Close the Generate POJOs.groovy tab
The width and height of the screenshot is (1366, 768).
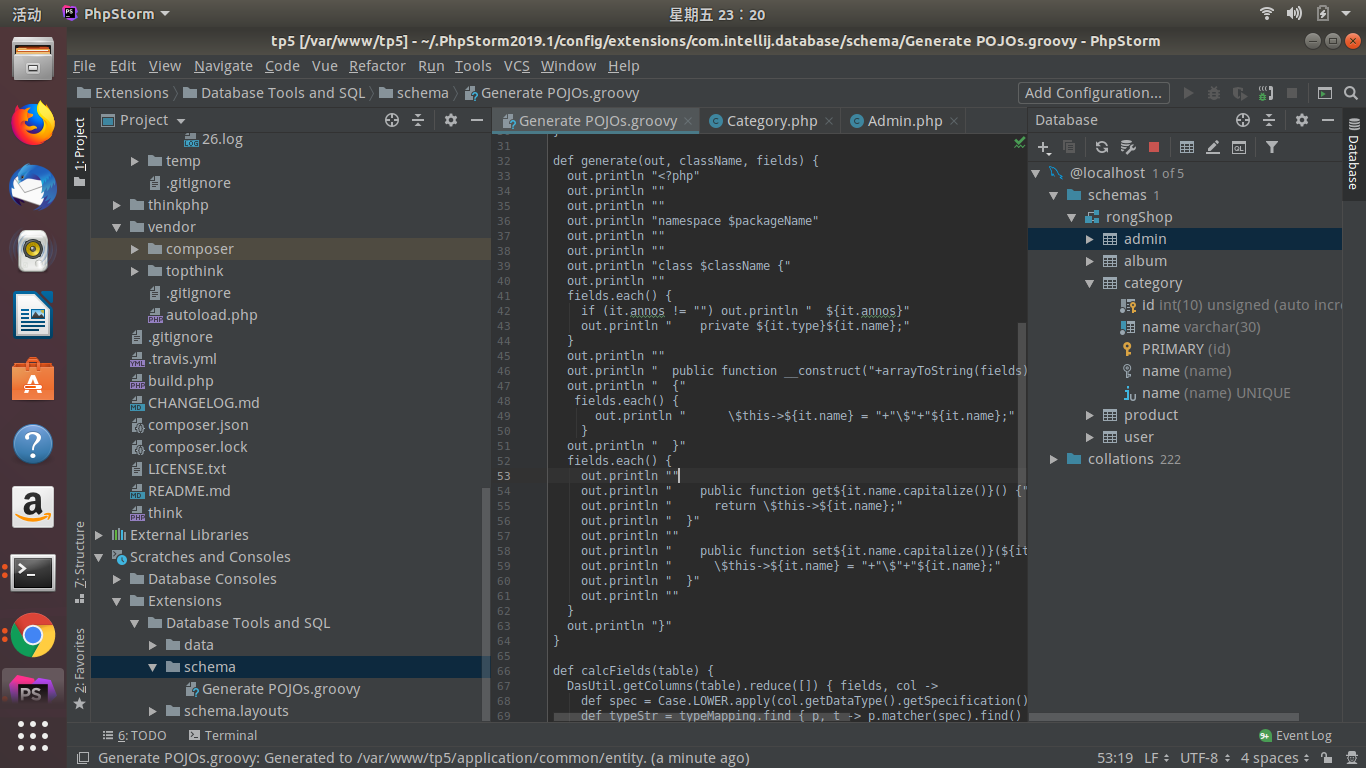pos(688,121)
